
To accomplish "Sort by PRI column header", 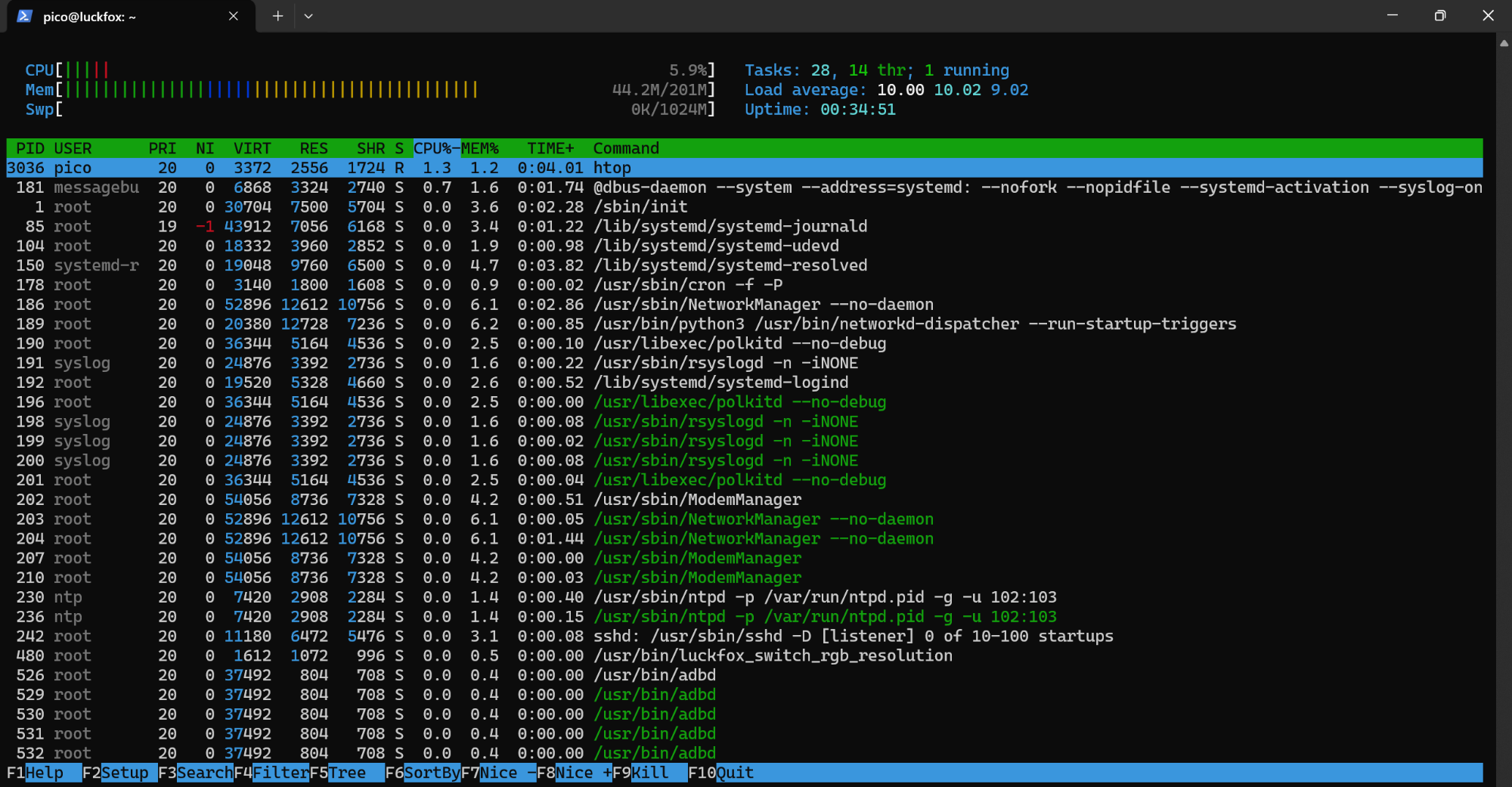I will pyautogui.click(x=162, y=148).
